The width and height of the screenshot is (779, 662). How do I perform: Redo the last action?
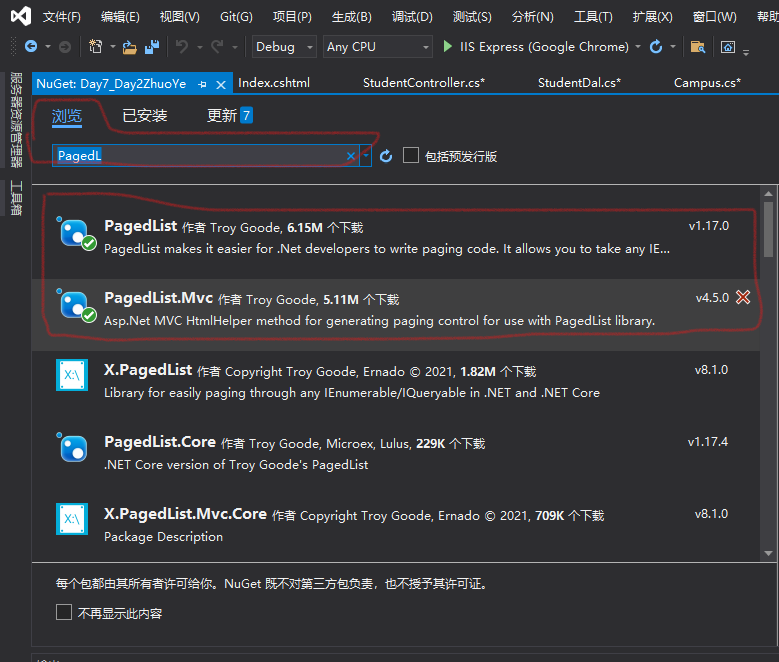(x=217, y=47)
